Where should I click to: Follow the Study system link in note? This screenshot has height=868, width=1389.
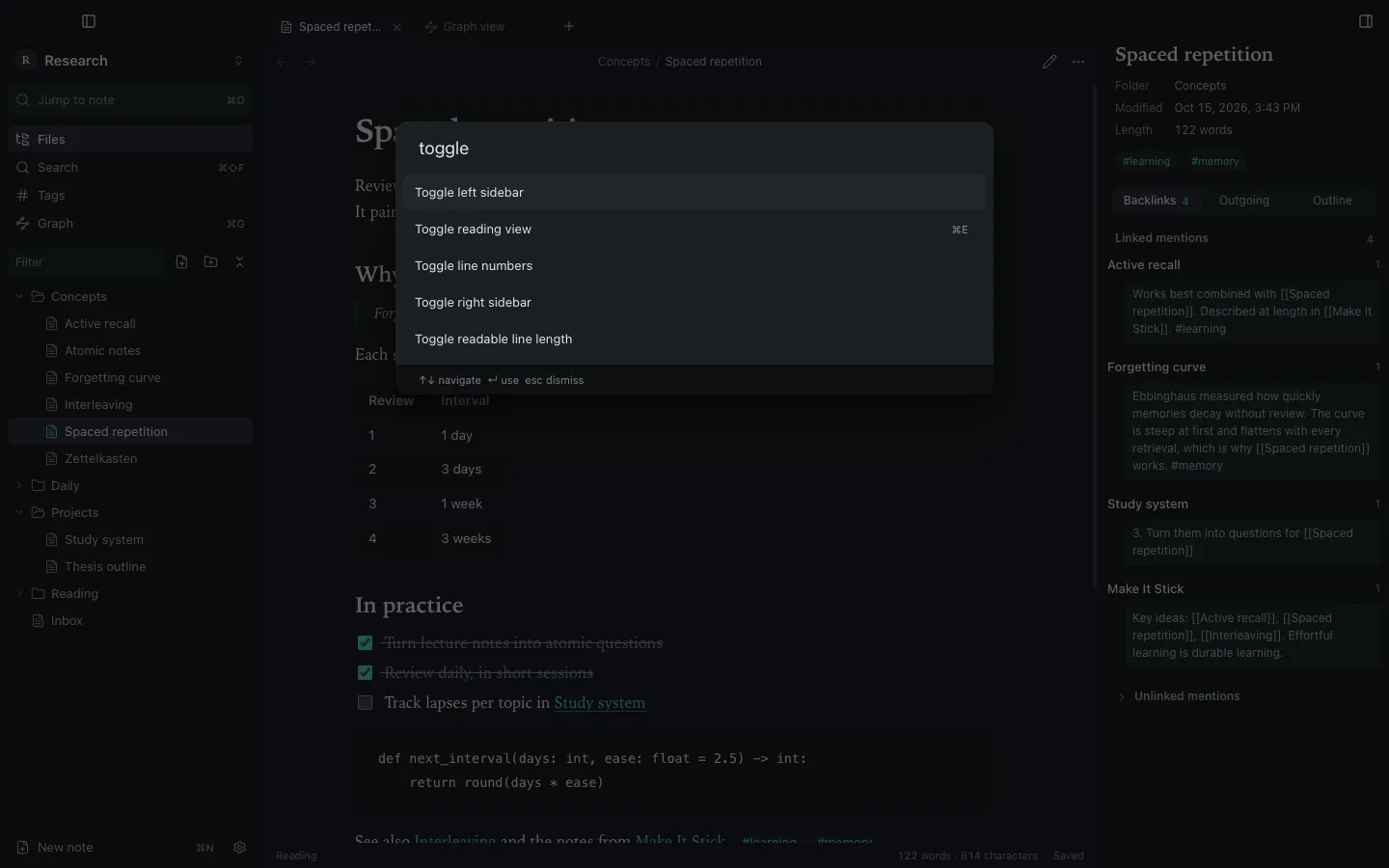(x=599, y=702)
